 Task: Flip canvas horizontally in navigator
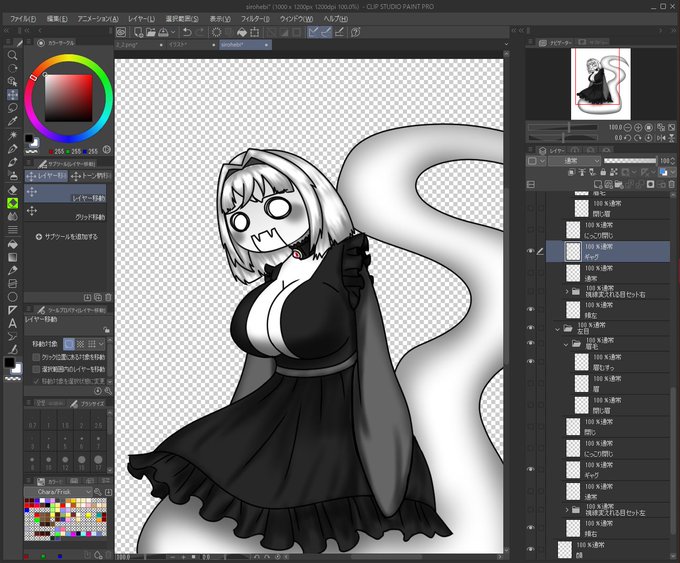[x=661, y=138]
